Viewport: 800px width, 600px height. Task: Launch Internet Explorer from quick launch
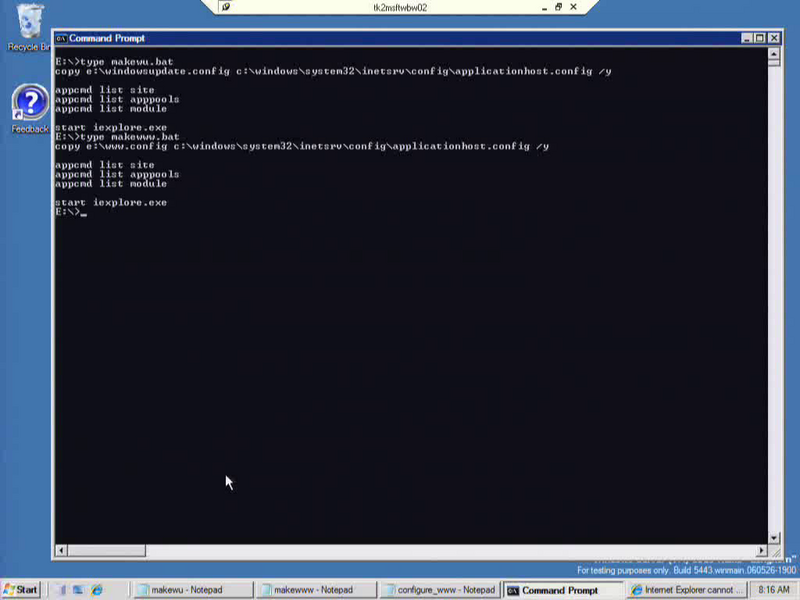point(96,590)
